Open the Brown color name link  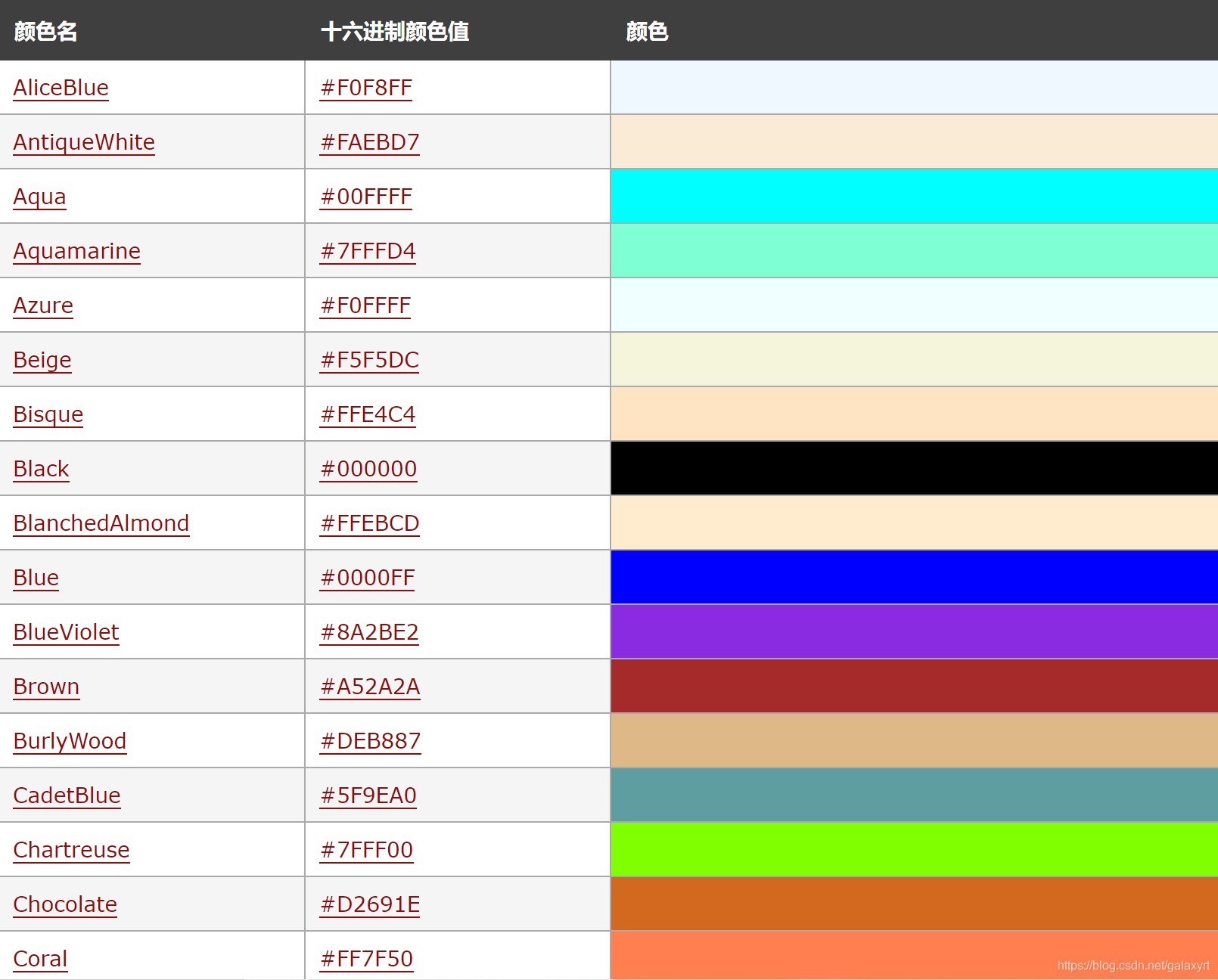click(x=47, y=687)
